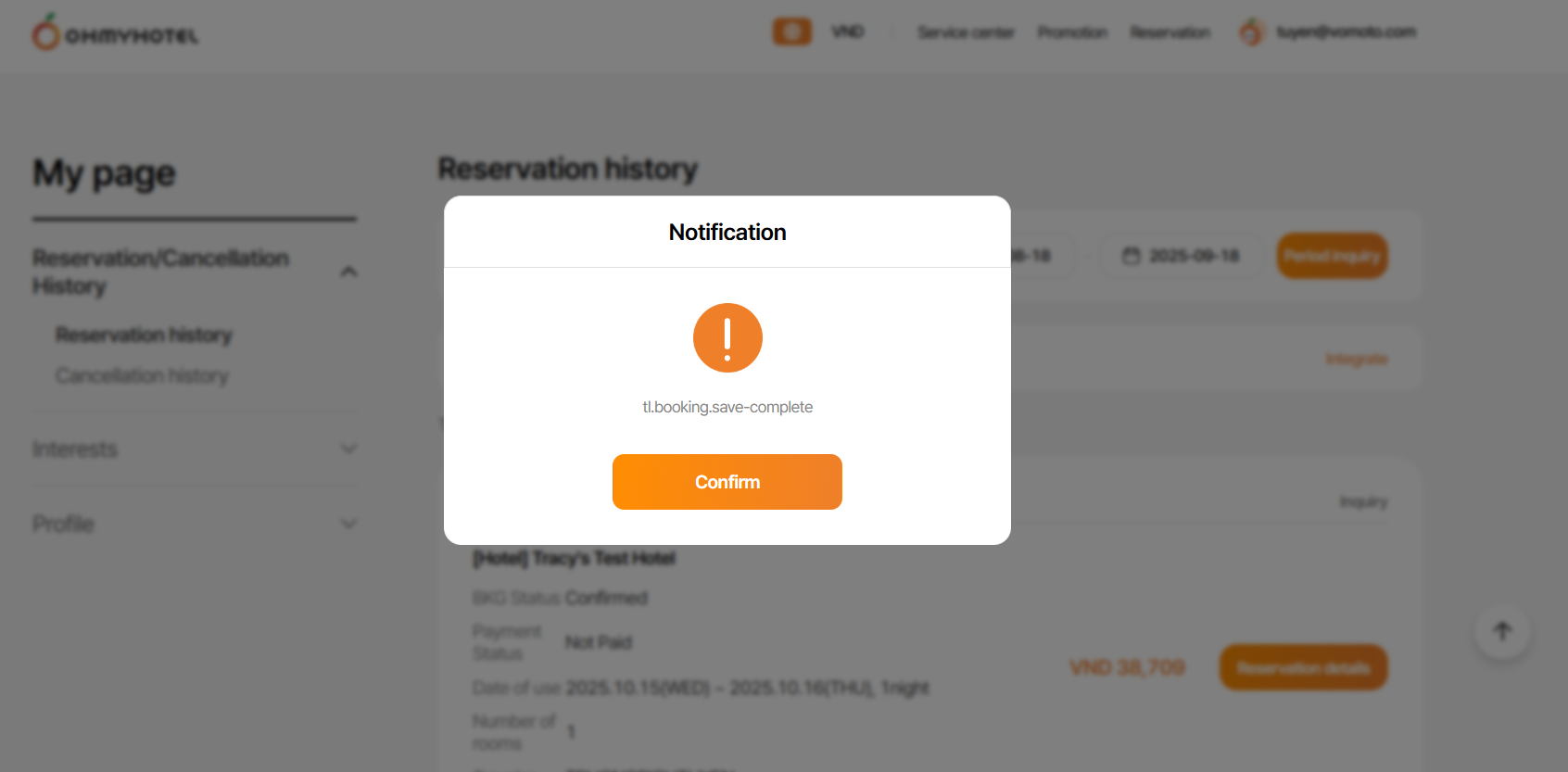This screenshot has width=1568, height=772.
Task: Open the VND currency selector
Action: pos(847,32)
